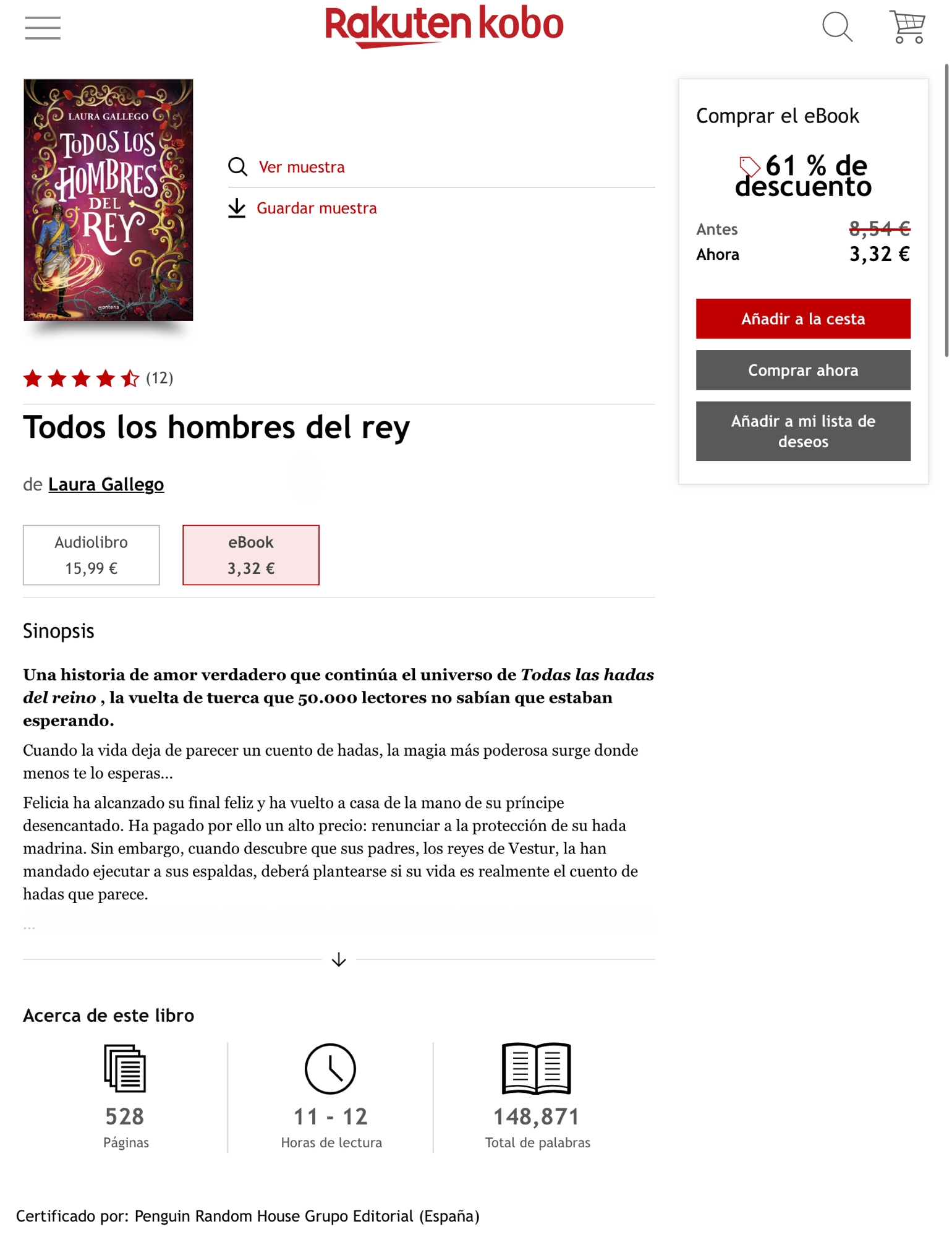Select the Audiolibro format option

91,555
